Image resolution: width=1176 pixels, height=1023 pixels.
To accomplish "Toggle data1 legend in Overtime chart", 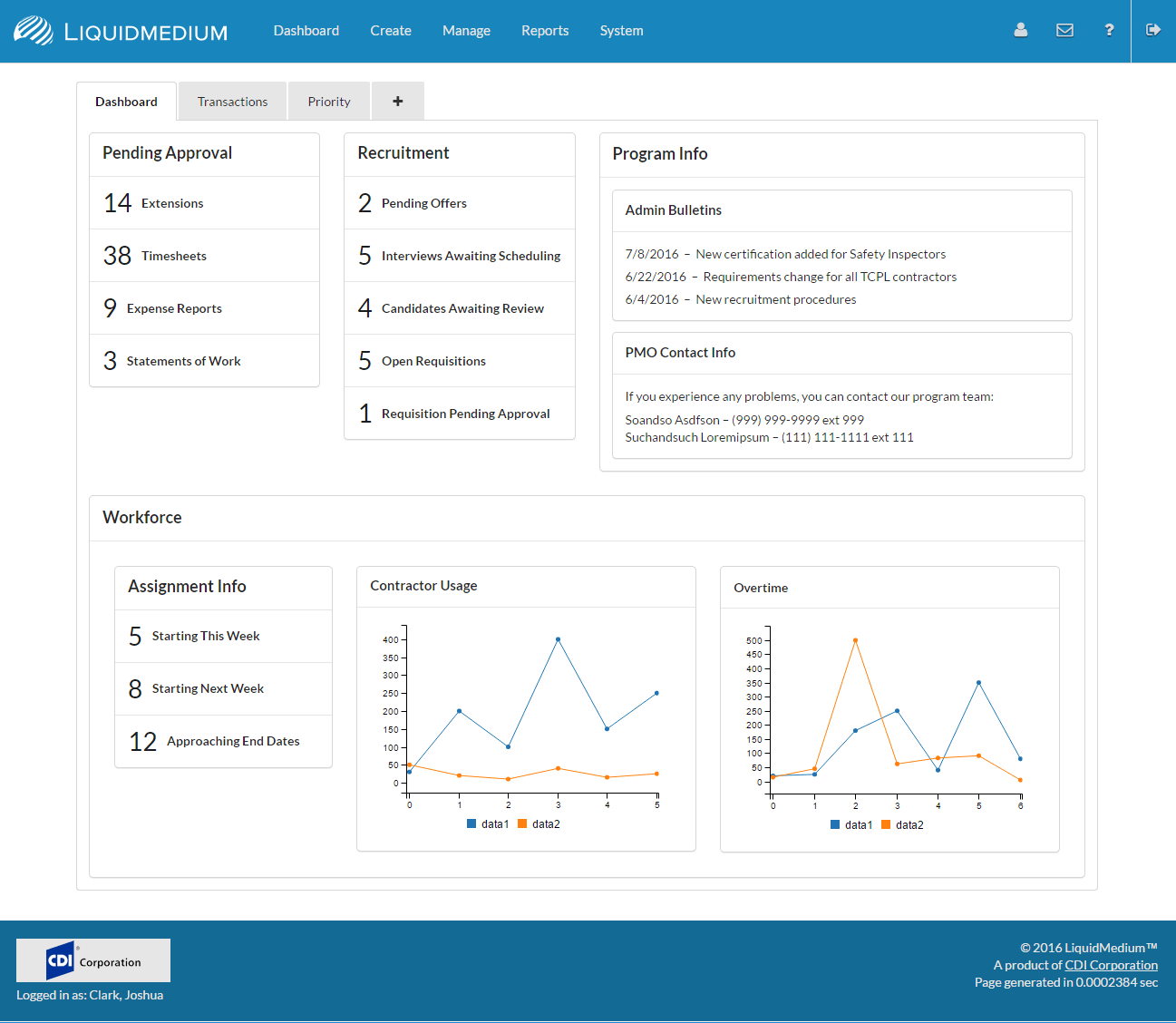I will tap(852, 825).
